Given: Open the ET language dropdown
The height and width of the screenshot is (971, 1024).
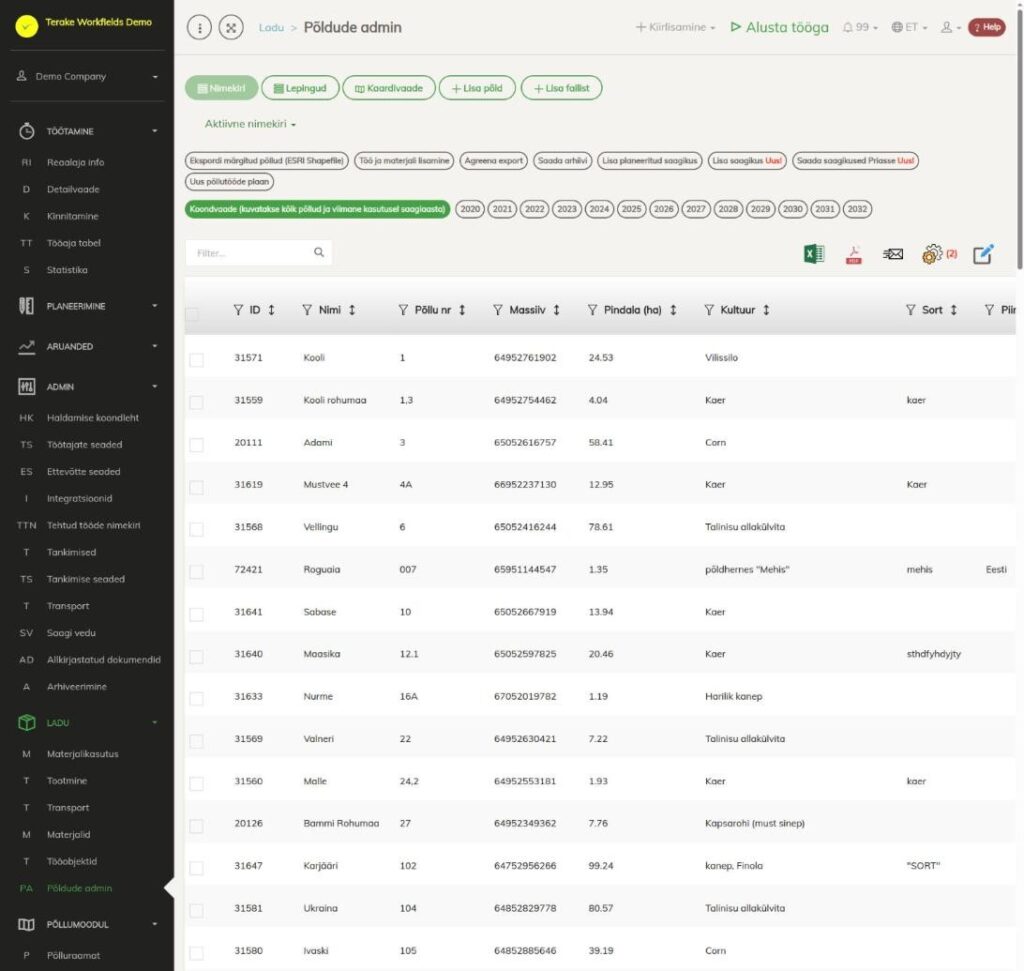Looking at the screenshot, I should coord(909,27).
